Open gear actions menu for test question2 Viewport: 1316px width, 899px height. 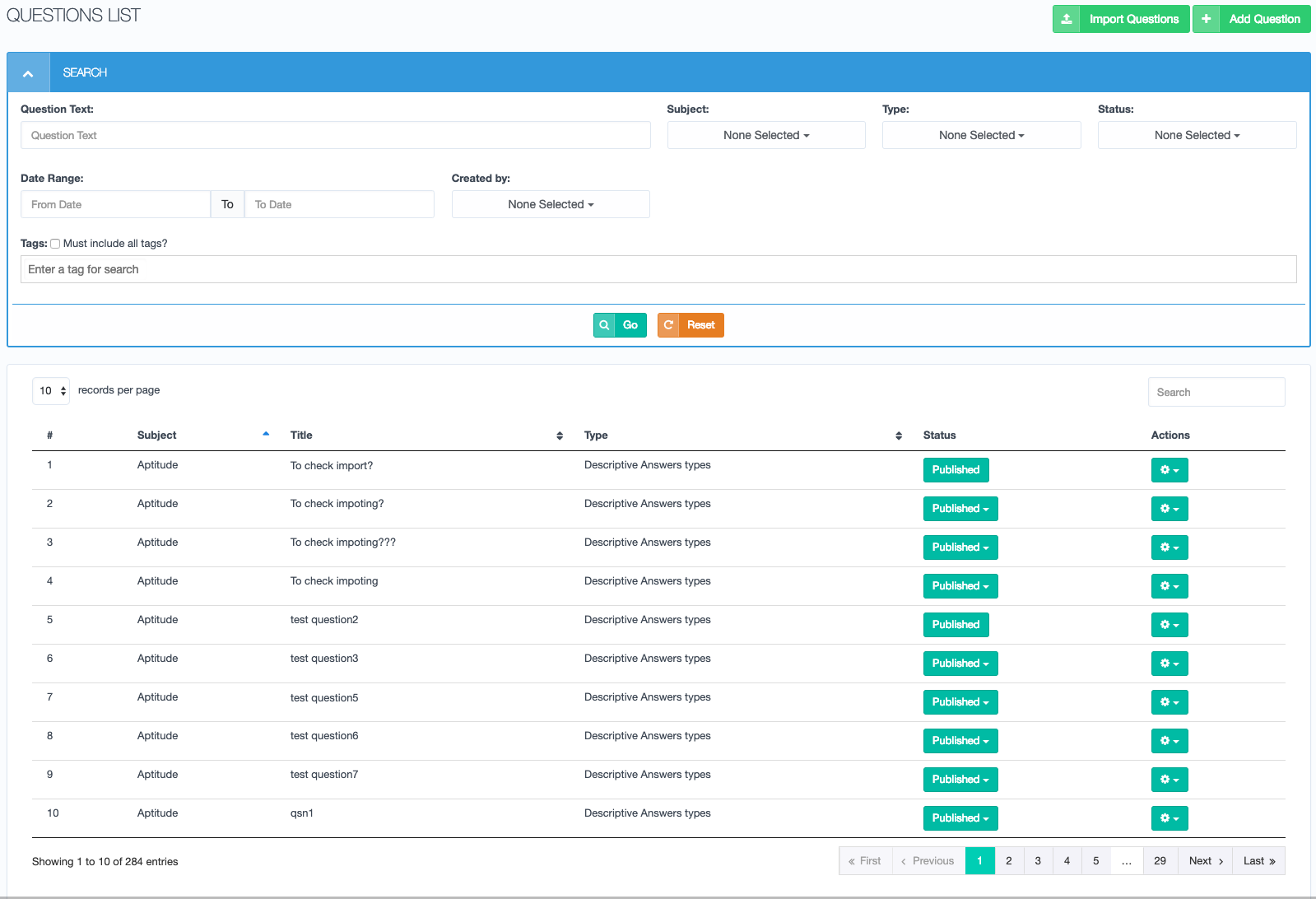1169,625
